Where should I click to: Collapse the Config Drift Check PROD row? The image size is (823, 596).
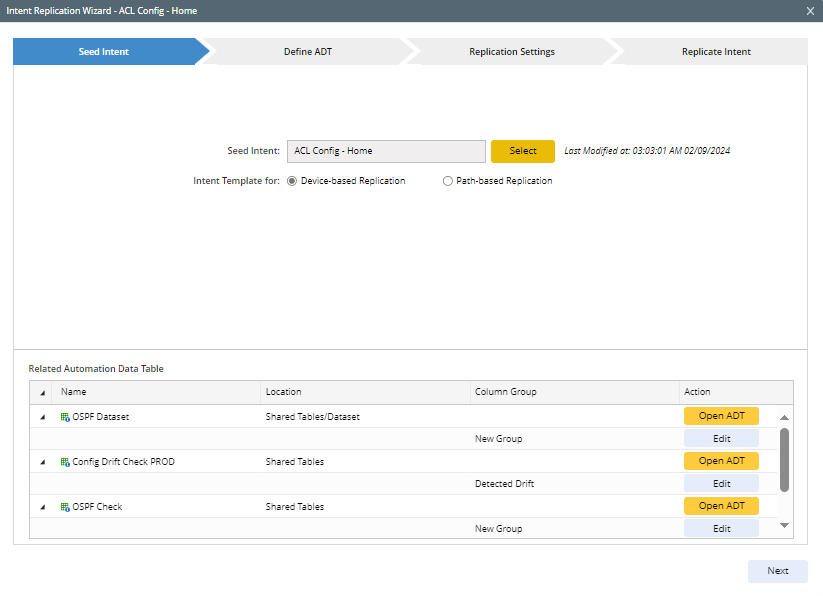[x=42, y=462]
